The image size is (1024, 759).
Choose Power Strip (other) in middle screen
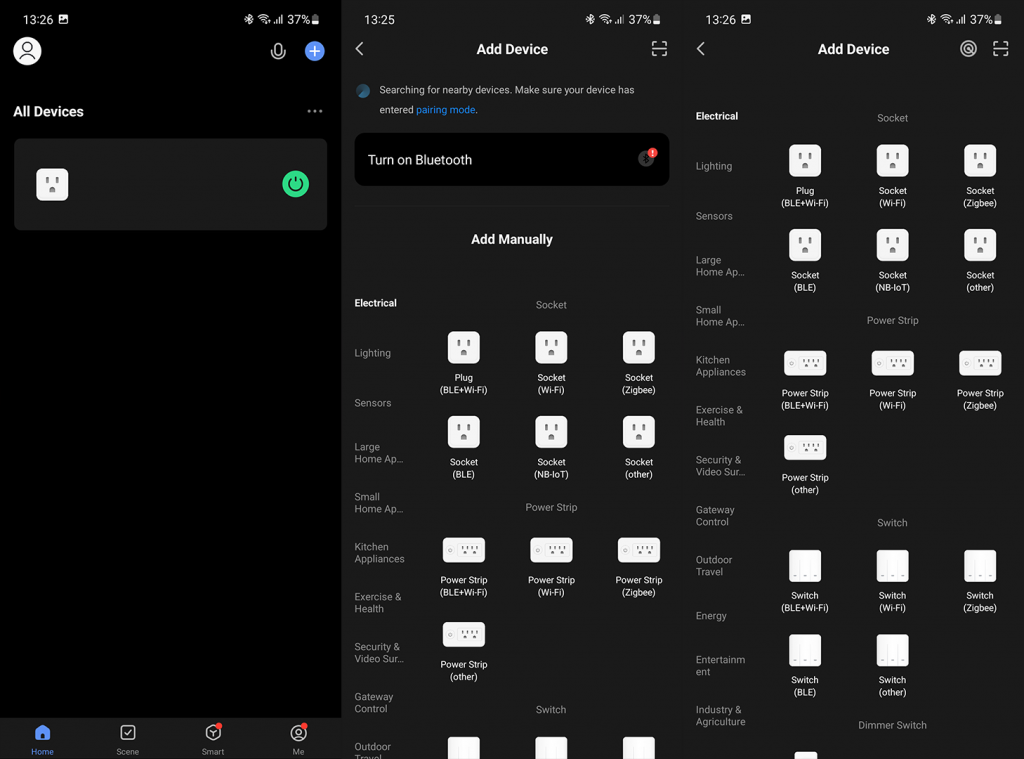pyautogui.click(x=464, y=651)
